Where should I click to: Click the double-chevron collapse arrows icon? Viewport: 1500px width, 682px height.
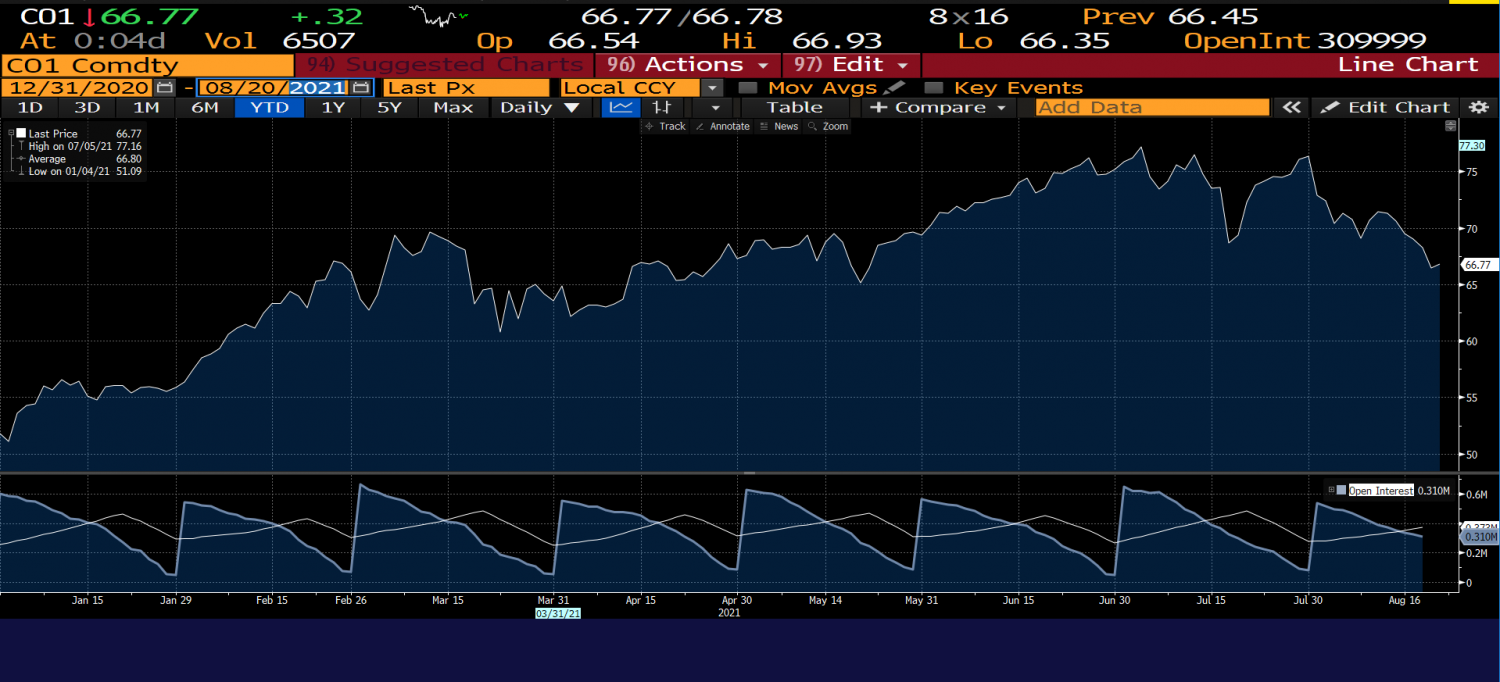click(x=1292, y=107)
